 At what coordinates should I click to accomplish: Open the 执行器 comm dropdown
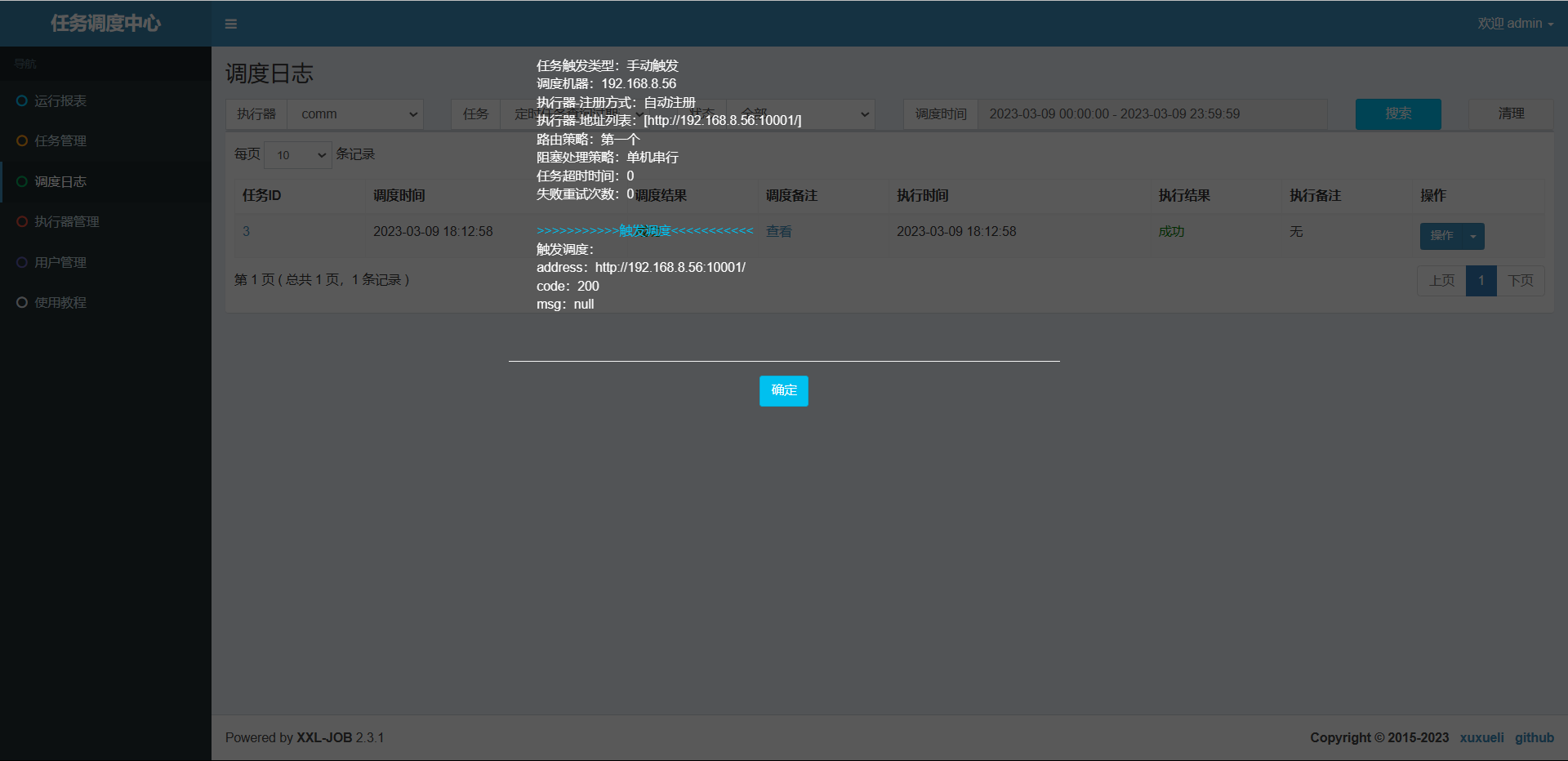356,114
